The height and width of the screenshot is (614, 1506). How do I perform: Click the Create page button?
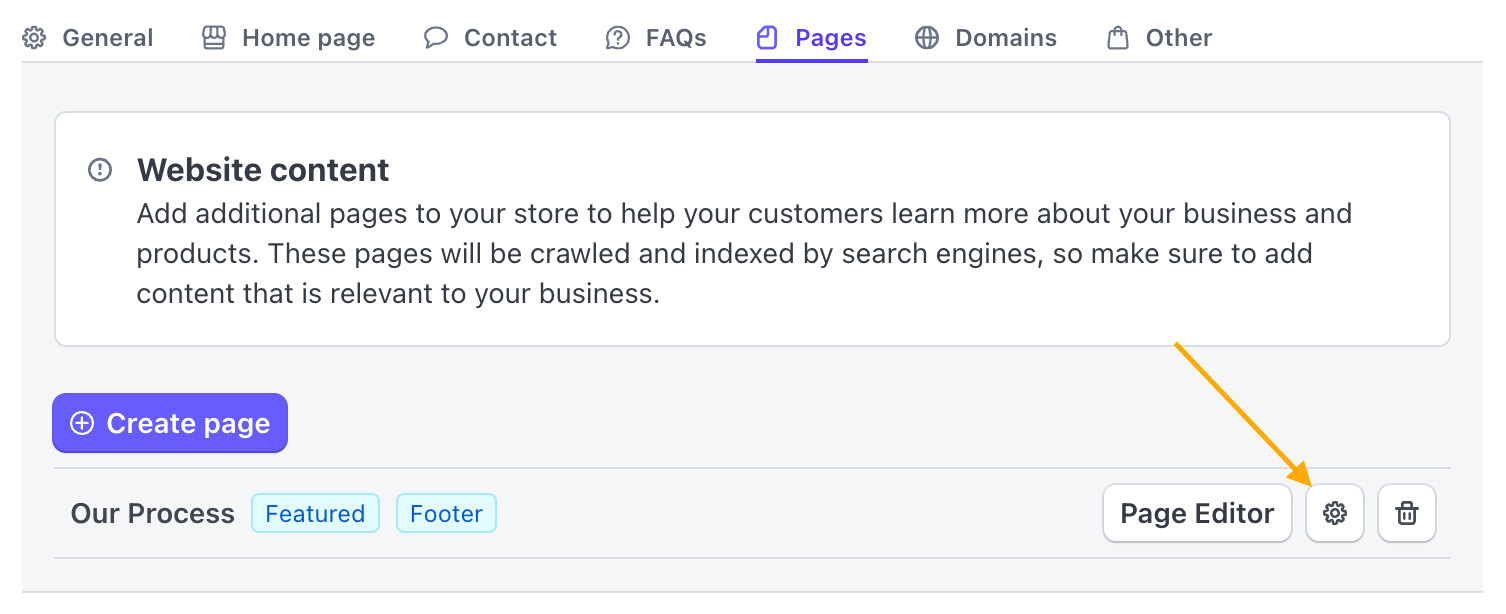169,423
